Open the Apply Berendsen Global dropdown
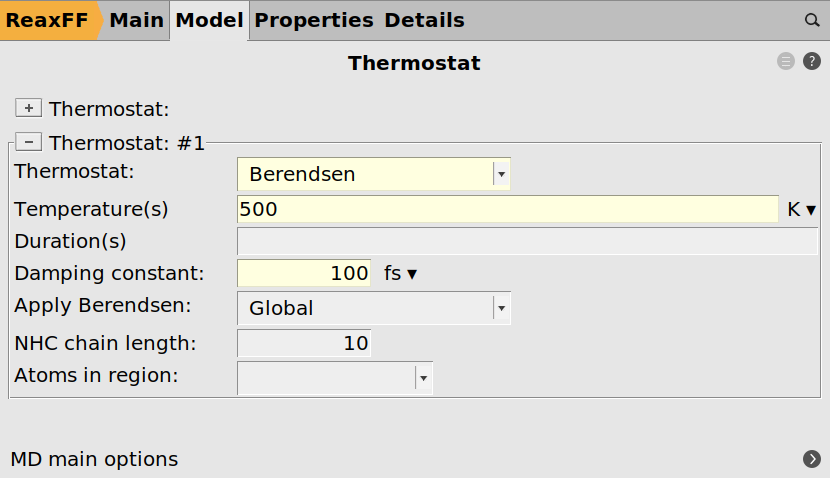The image size is (830, 478). tap(374, 308)
